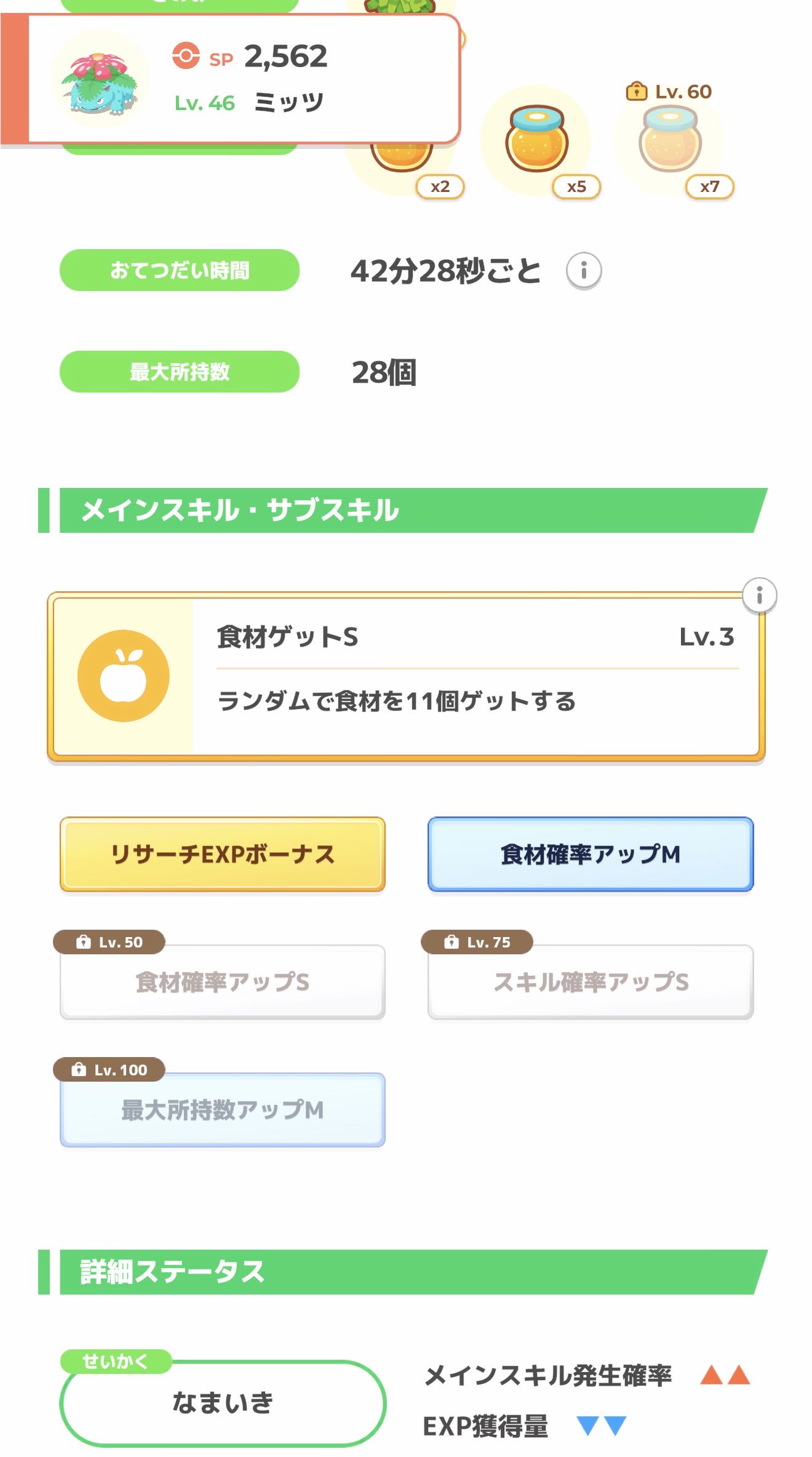Tap the Lv. 50 lock badge
This screenshot has width=812, height=1457.
(x=109, y=942)
